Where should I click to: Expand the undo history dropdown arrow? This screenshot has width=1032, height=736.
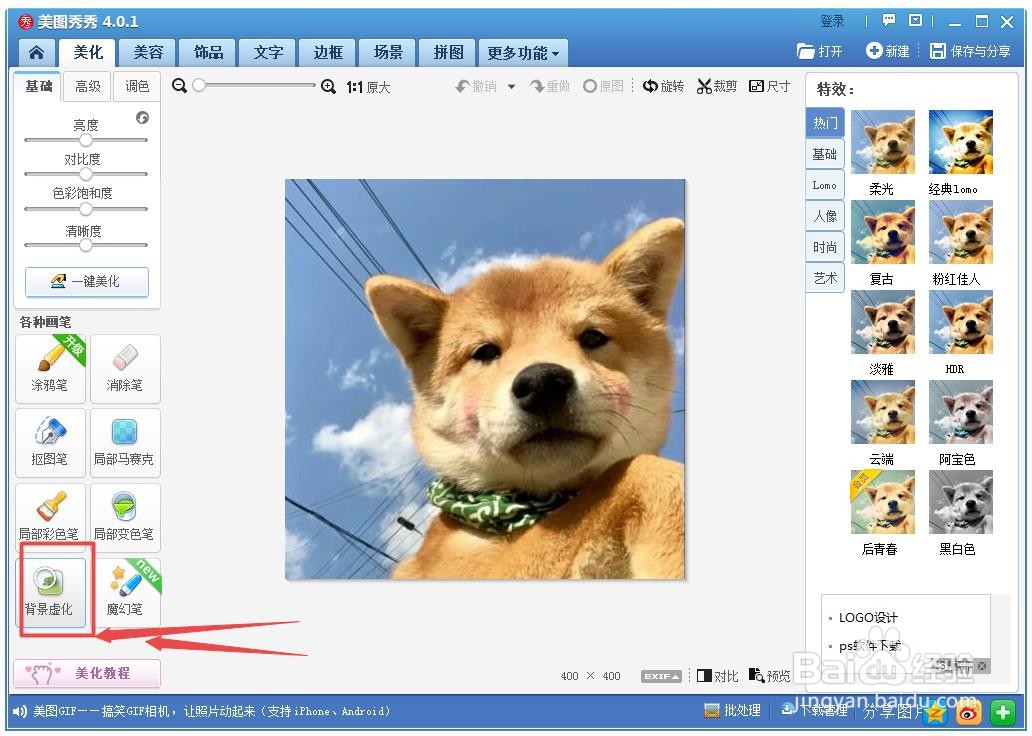[511, 87]
